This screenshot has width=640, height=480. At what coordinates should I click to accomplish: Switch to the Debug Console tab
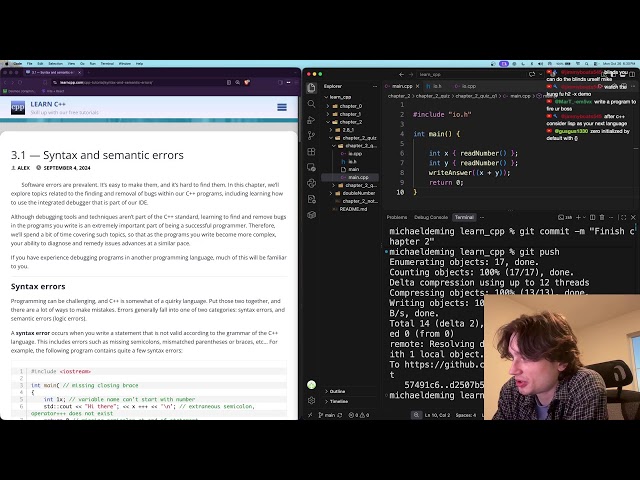[431, 217]
